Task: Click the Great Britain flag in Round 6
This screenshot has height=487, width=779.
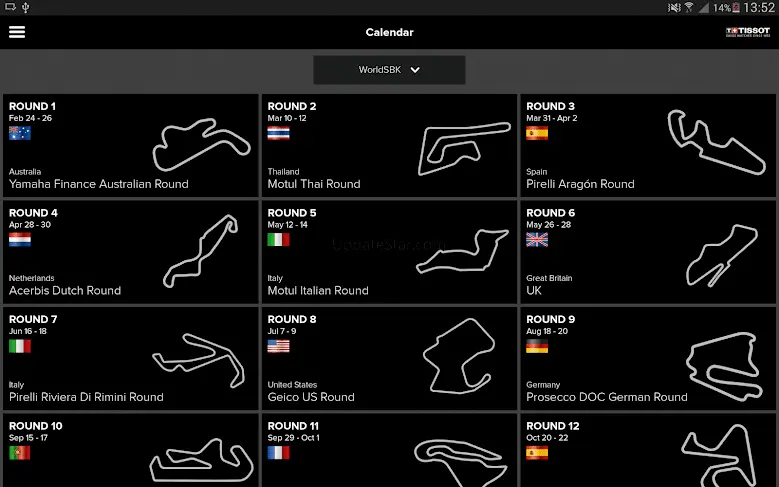Action: coord(537,240)
